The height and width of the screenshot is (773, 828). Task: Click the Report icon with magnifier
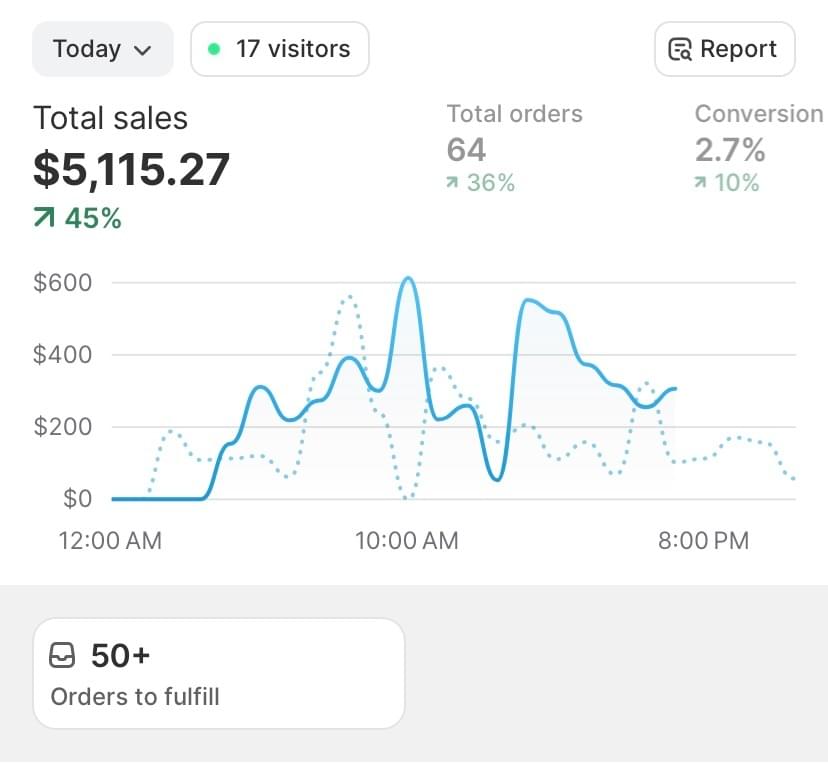(x=680, y=50)
